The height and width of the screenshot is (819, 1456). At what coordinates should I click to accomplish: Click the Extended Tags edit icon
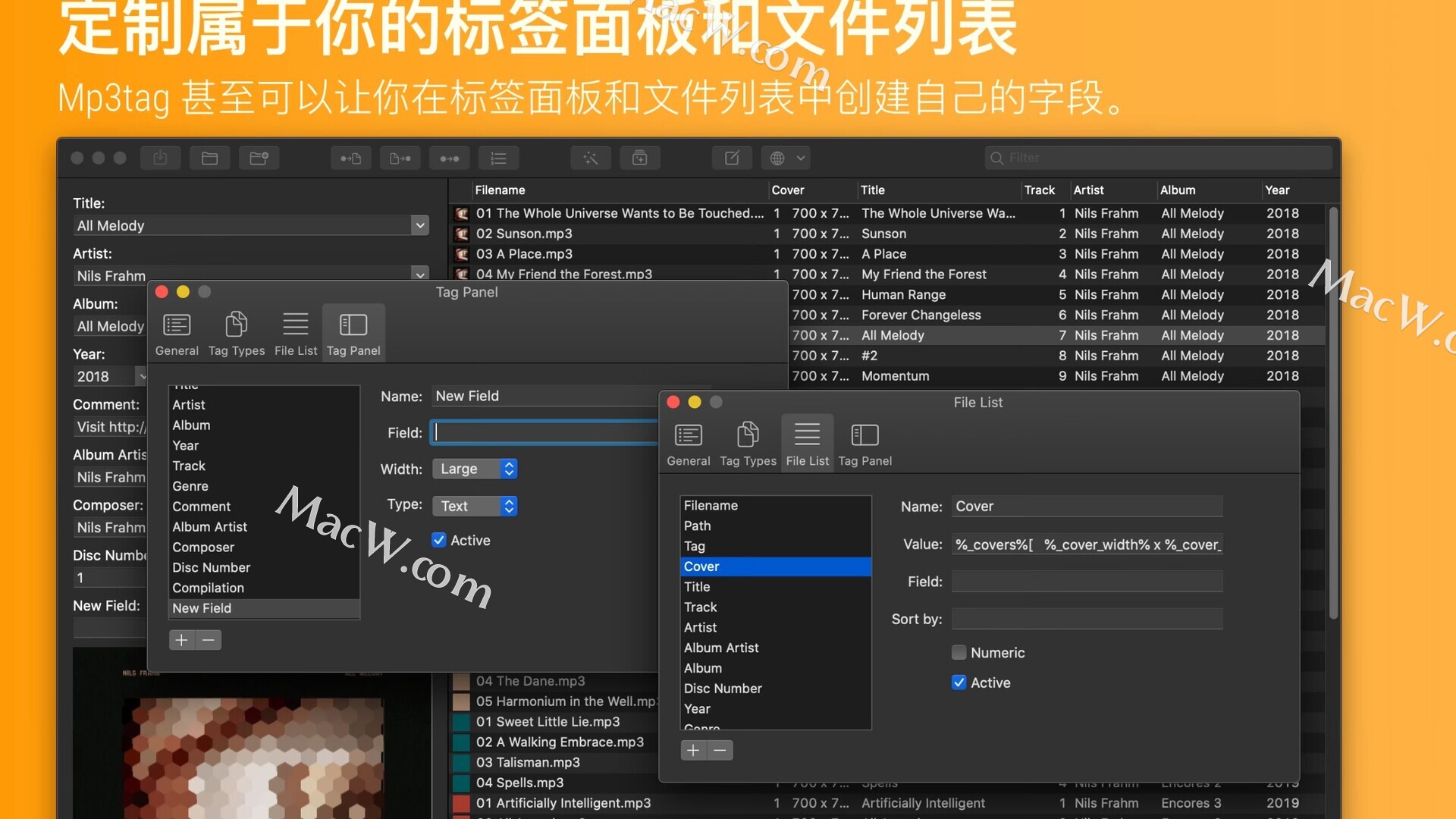(732, 158)
